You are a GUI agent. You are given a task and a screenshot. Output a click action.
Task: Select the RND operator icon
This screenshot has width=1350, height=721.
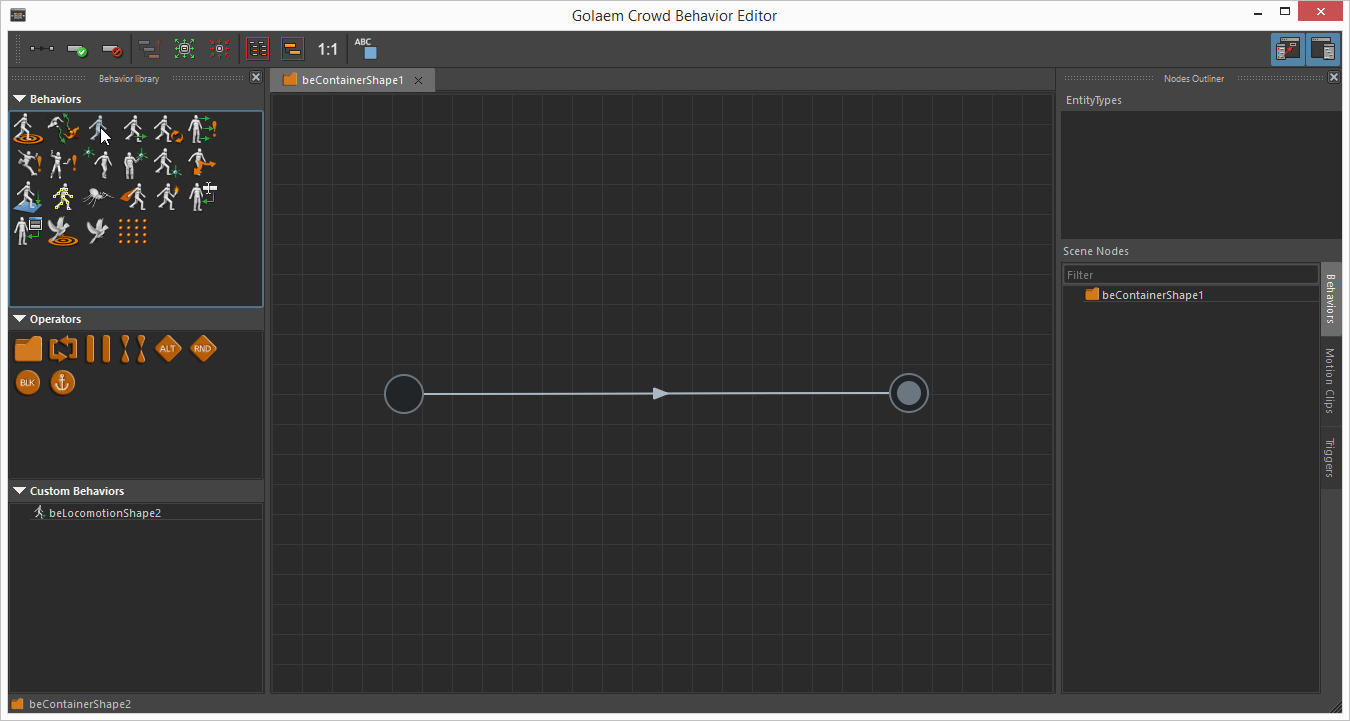click(203, 349)
